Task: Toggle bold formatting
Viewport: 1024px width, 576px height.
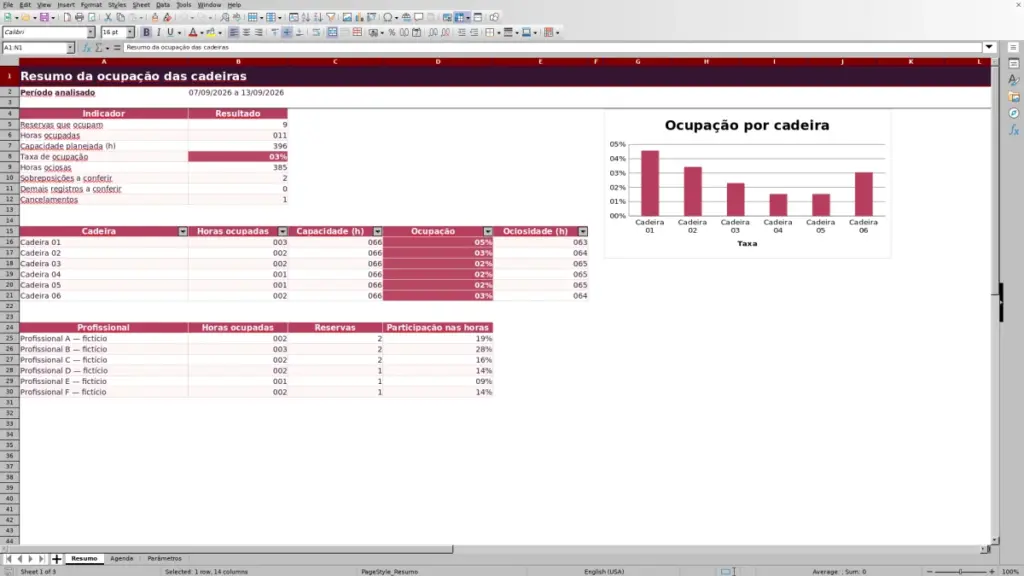Action: (146, 32)
